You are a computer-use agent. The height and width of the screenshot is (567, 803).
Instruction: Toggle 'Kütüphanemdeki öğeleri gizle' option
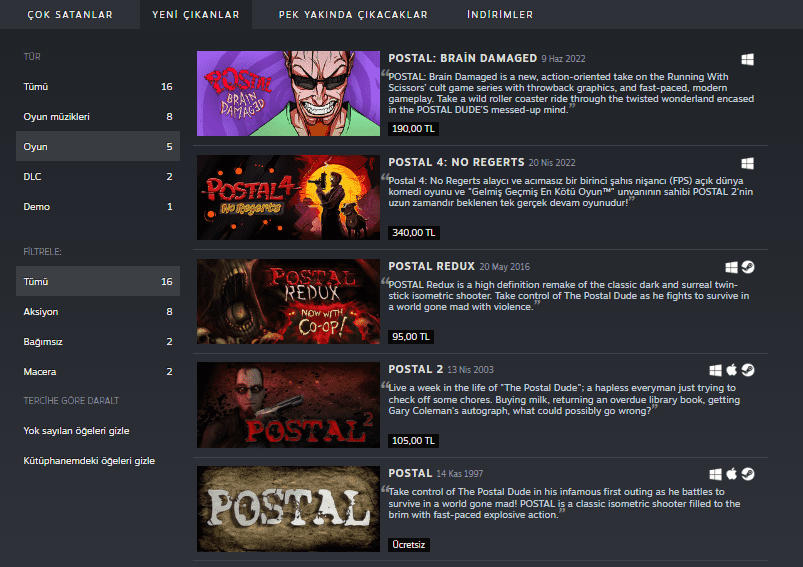[x=88, y=461]
